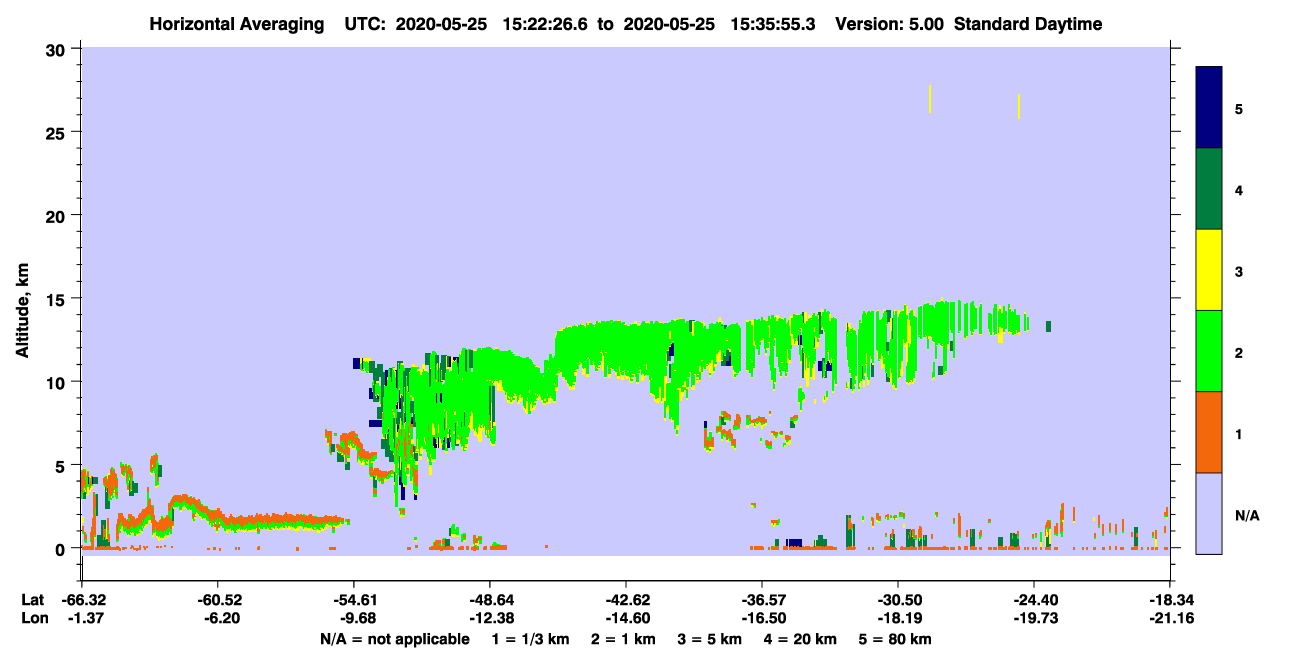This screenshot has width=1300, height=667.
Task: Click latitude value -48.64
Action: (490, 600)
